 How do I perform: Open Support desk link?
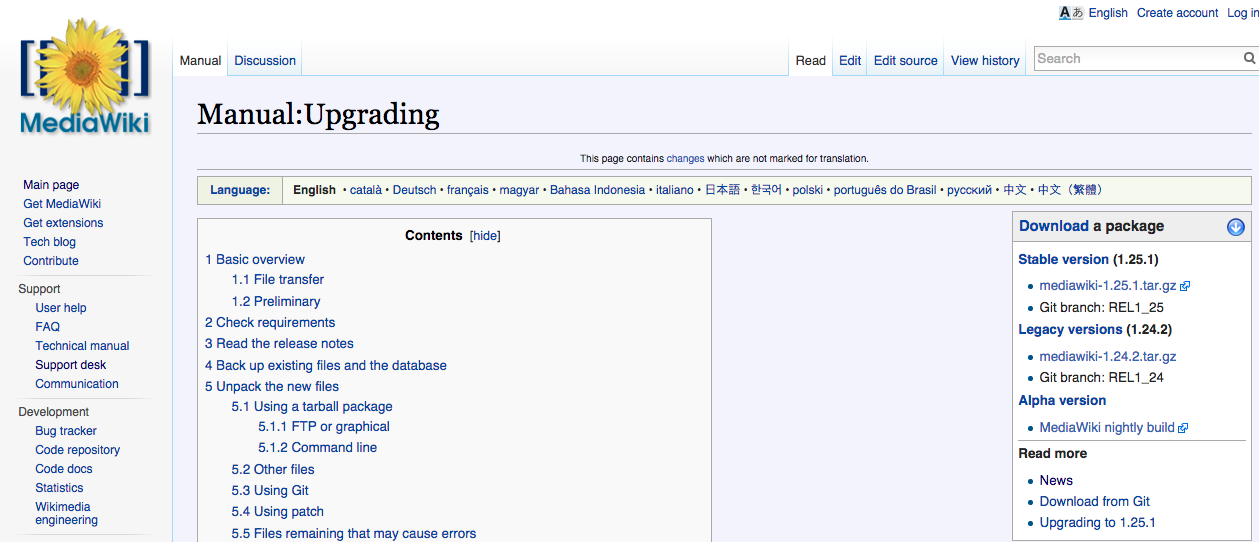tap(70, 365)
